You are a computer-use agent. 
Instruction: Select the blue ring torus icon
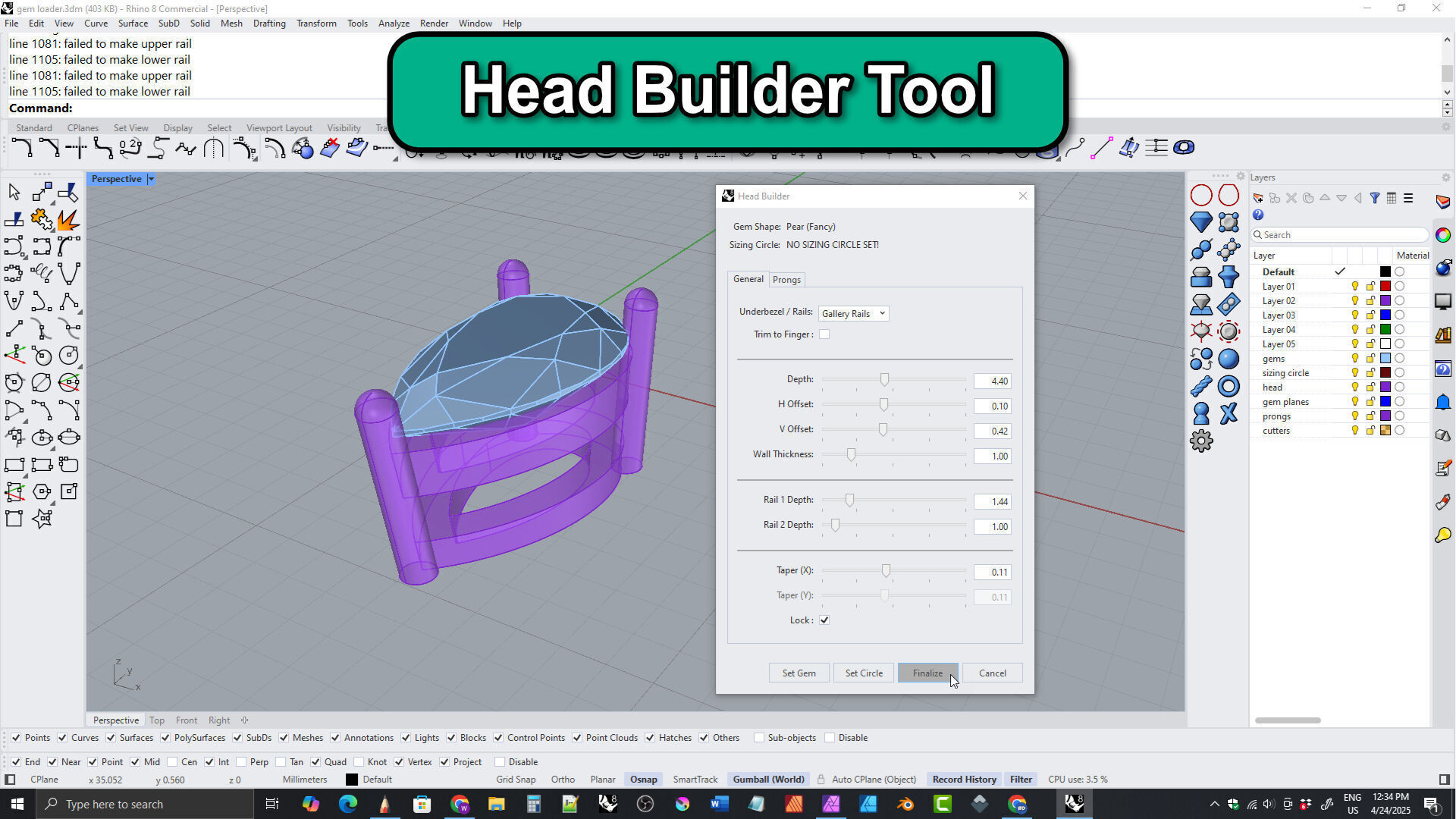[x=1228, y=386]
